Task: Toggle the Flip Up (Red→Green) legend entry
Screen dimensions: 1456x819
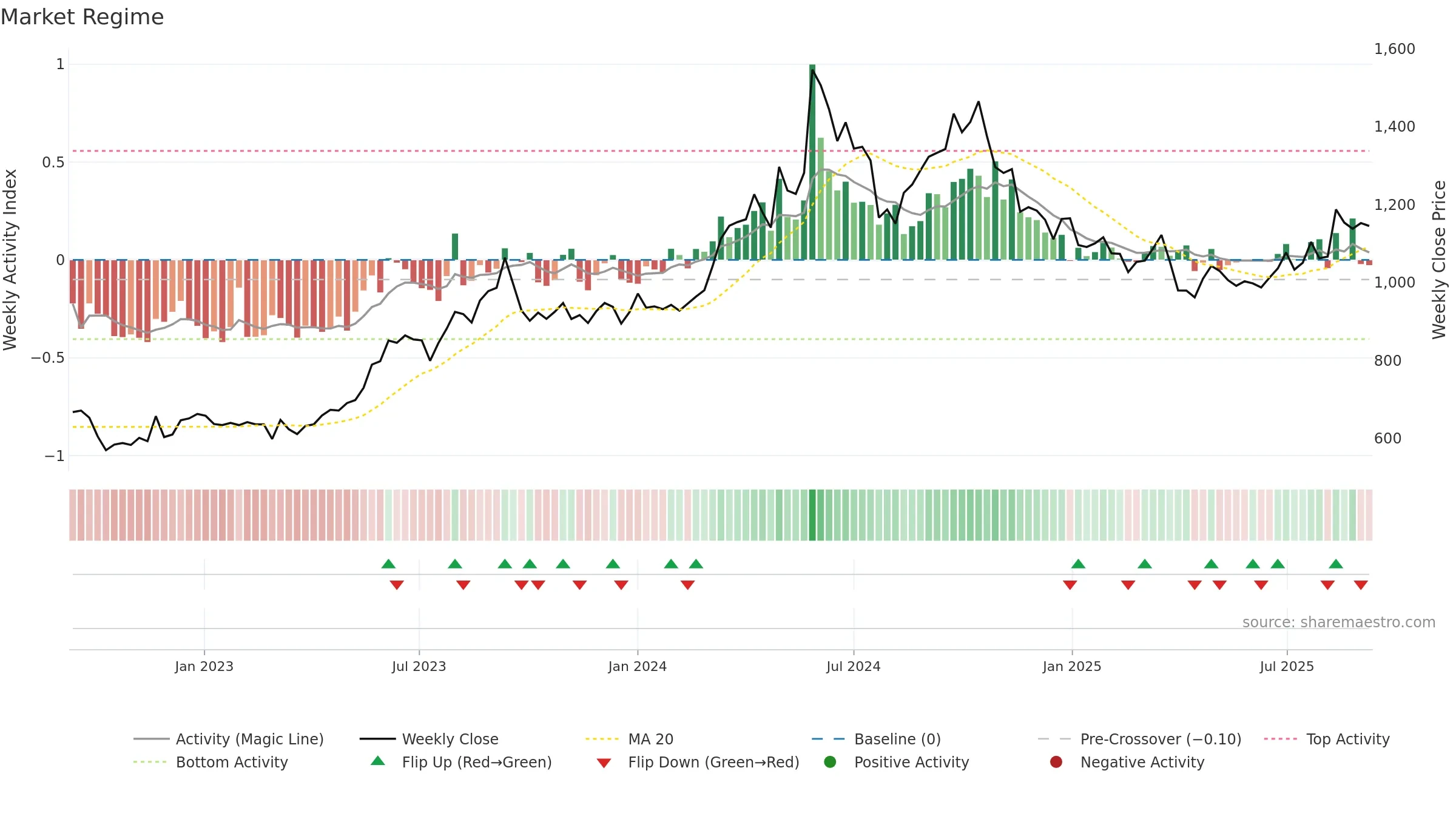Action: pyautogui.click(x=461, y=762)
